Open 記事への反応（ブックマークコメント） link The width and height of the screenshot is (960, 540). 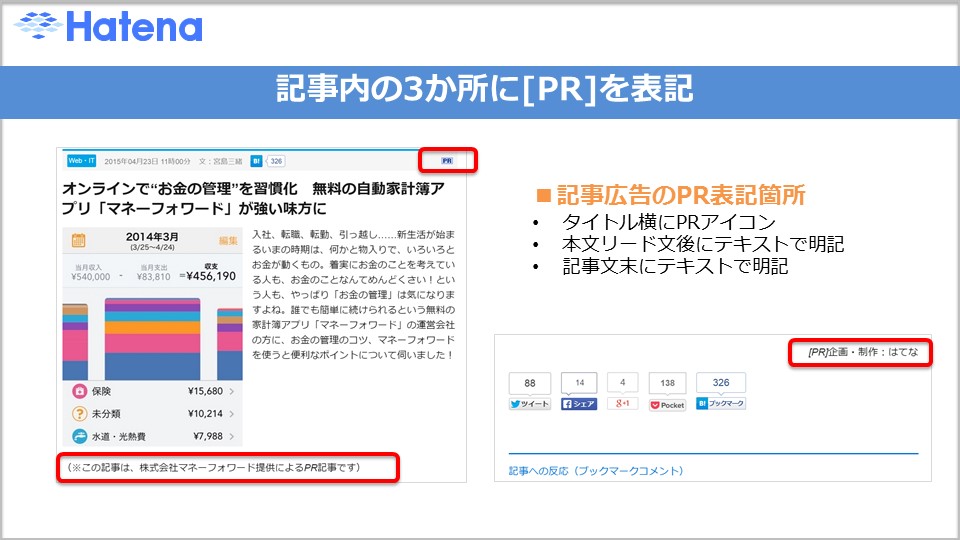(x=596, y=471)
